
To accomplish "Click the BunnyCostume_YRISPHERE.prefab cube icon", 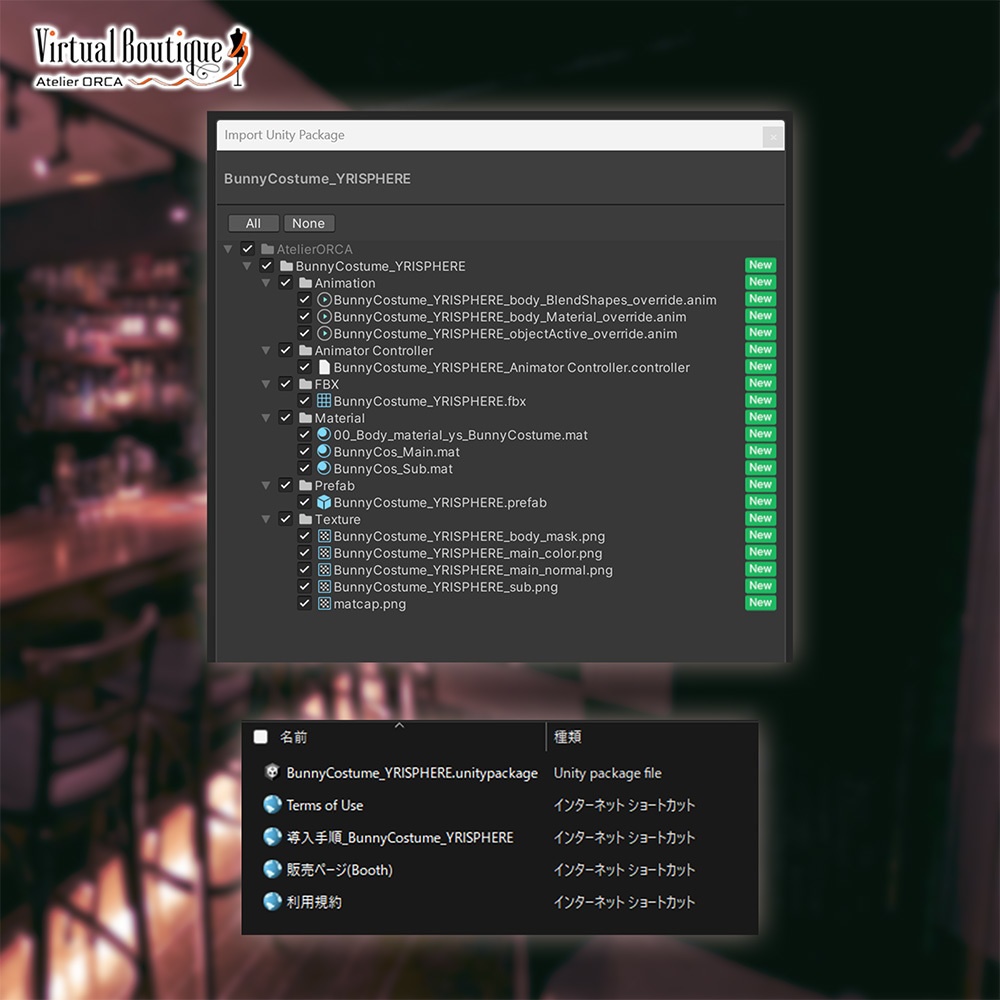I will [x=324, y=502].
